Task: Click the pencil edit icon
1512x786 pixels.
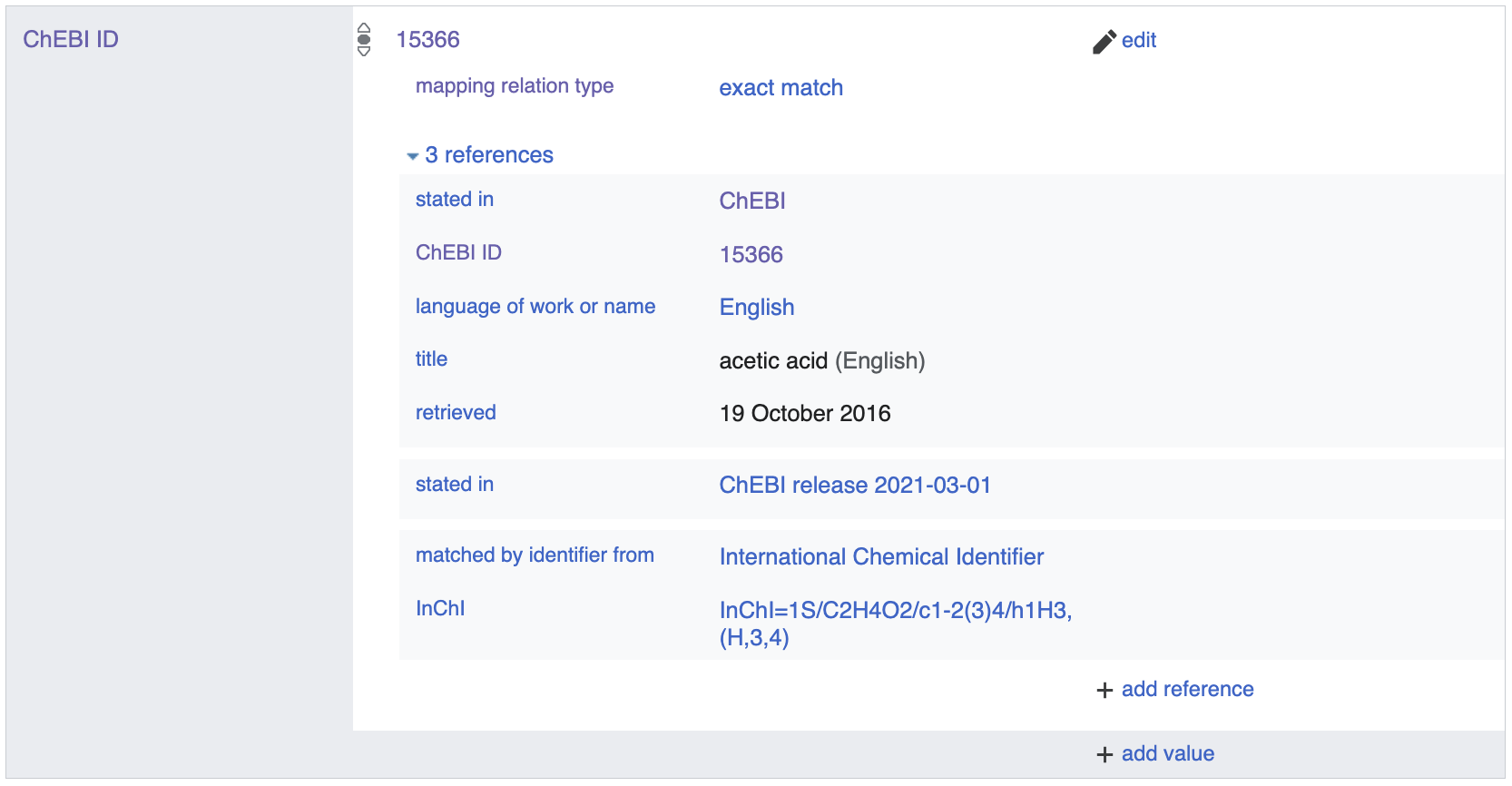Action: (x=1105, y=42)
